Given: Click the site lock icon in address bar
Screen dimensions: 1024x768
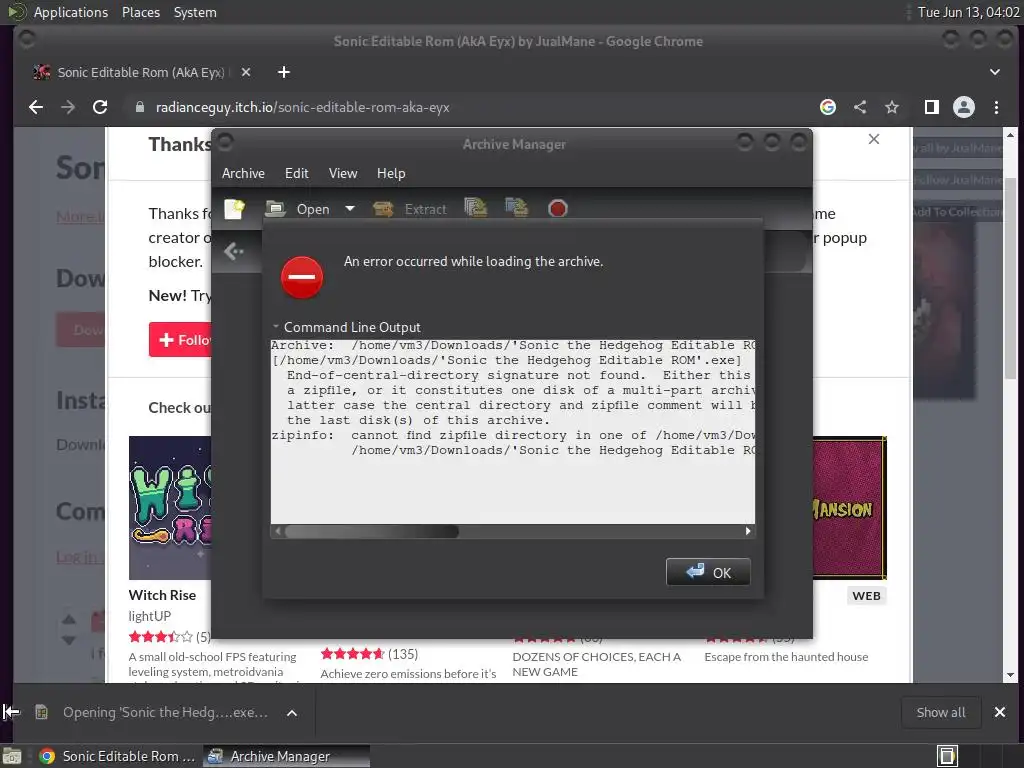Looking at the screenshot, I should click(139, 107).
